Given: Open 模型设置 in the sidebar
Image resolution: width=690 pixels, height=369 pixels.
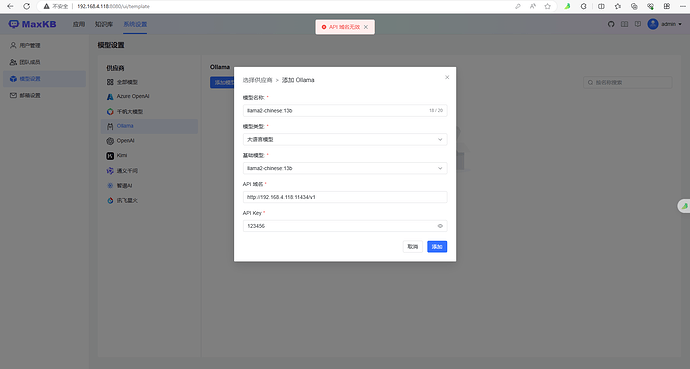Looking at the screenshot, I should (x=44, y=79).
